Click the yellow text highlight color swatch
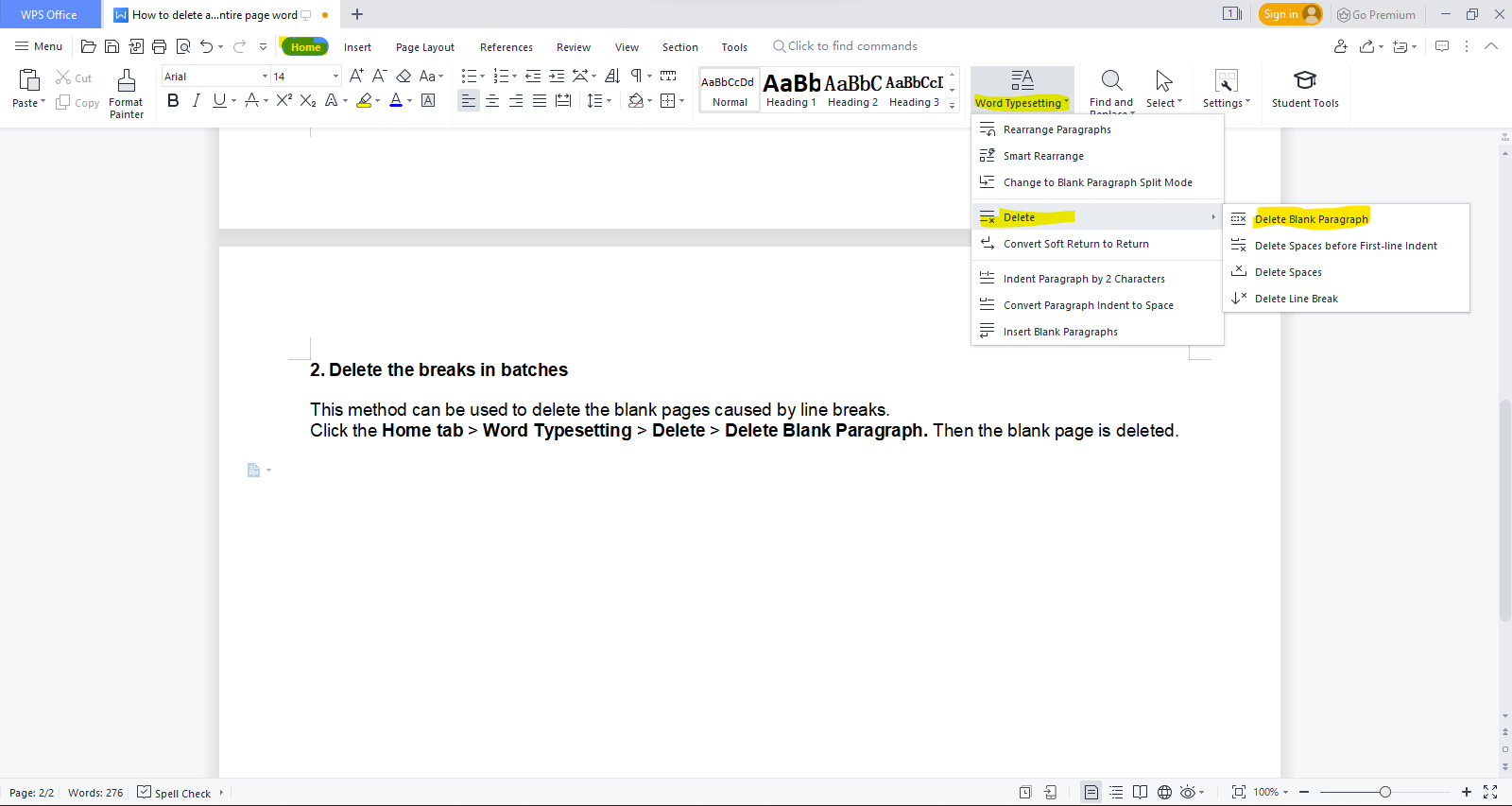1512x806 pixels. coord(364,100)
